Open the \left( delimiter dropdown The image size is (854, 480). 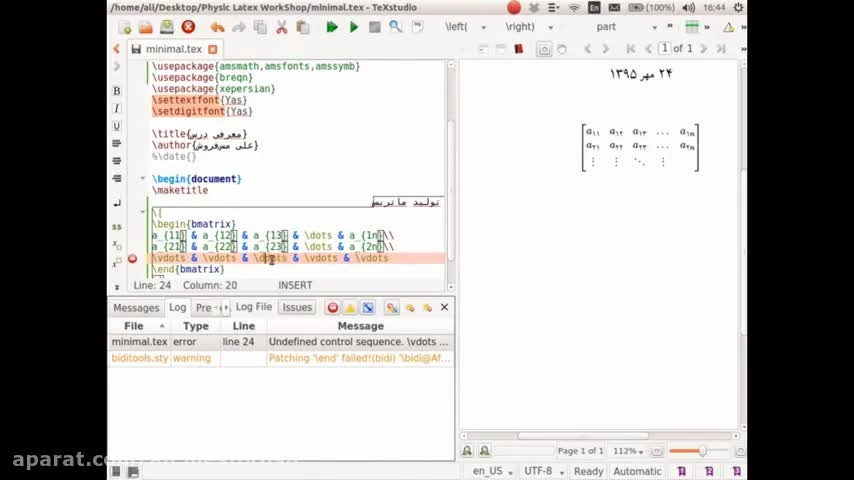(x=466, y=27)
